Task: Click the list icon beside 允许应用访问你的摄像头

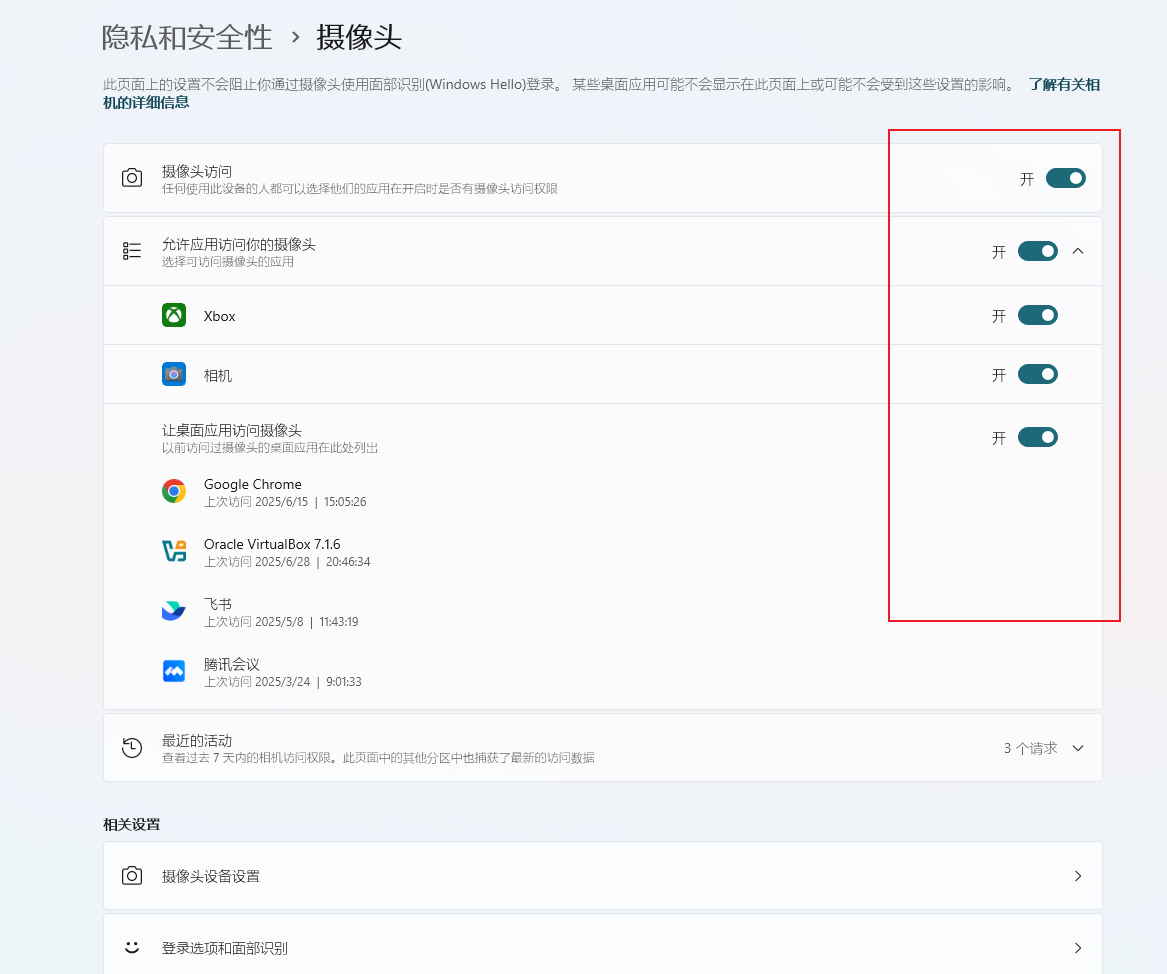Action: [x=132, y=251]
